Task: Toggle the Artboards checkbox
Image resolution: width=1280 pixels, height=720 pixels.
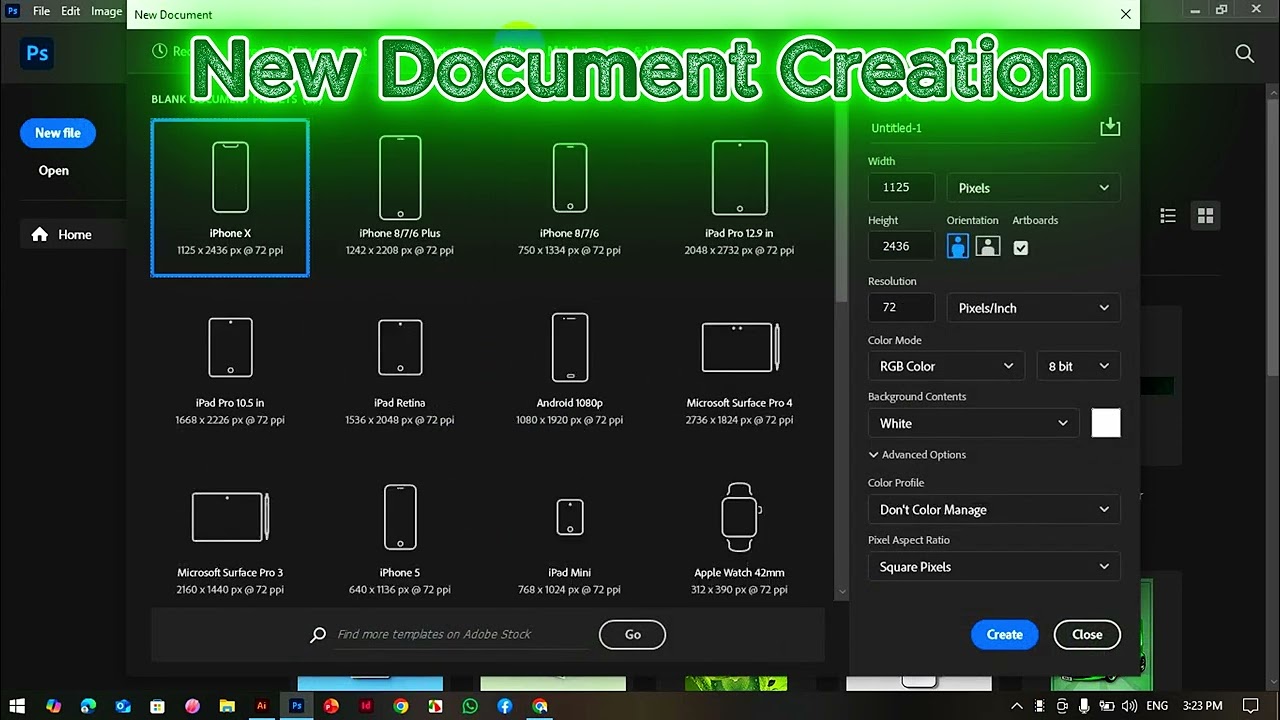Action: [x=1021, y=247]
